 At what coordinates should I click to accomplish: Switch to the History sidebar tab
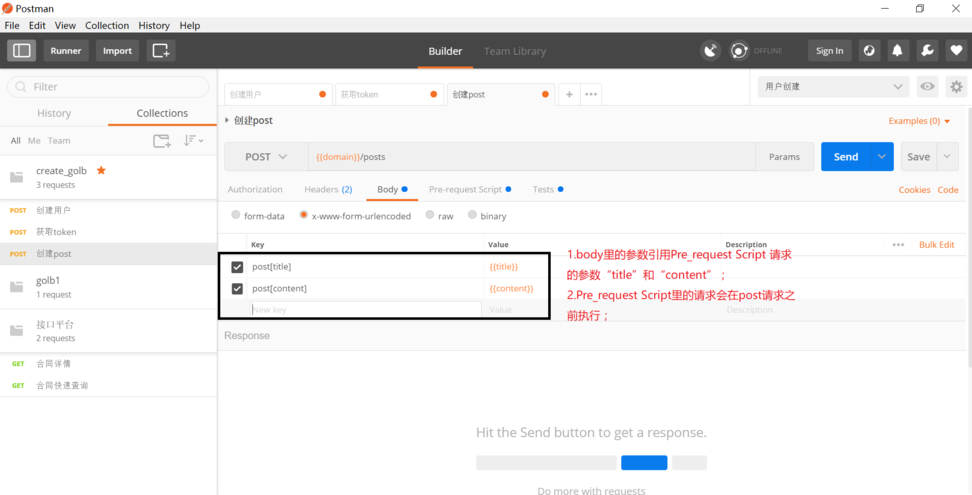tap(54, 113)
